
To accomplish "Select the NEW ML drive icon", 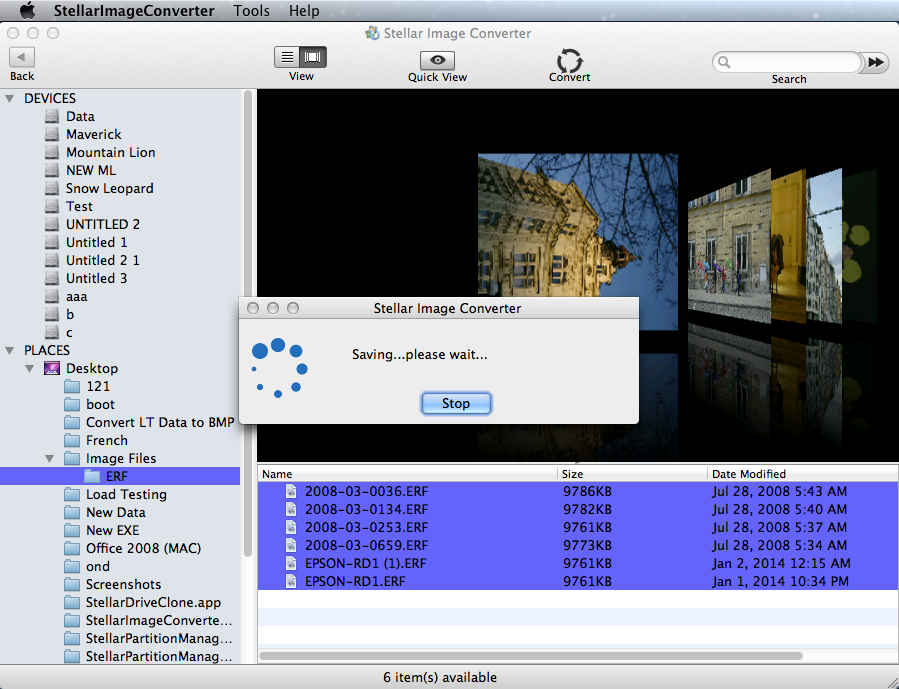I will (52, 170).
